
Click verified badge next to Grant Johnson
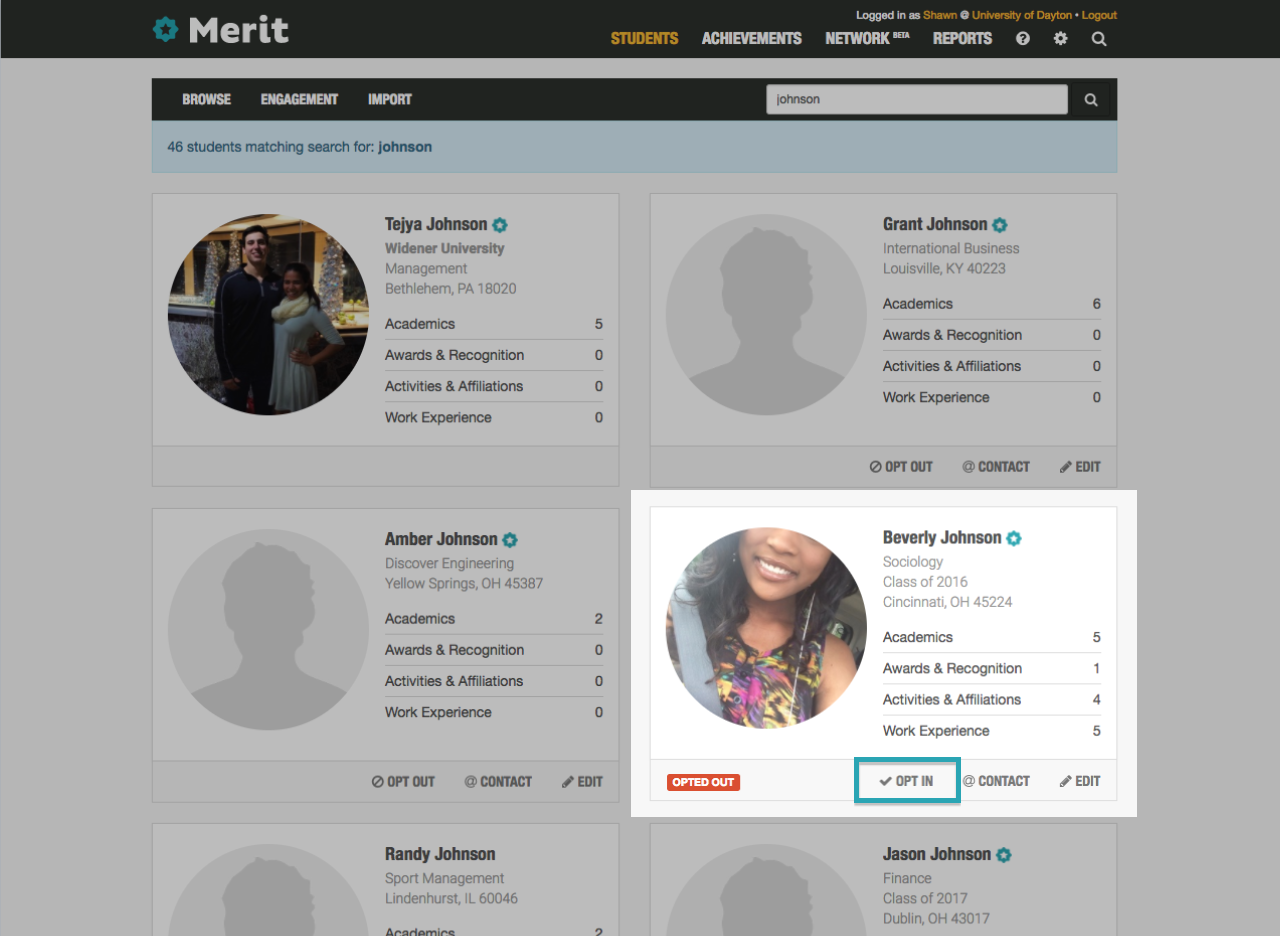tap(999, 225)
